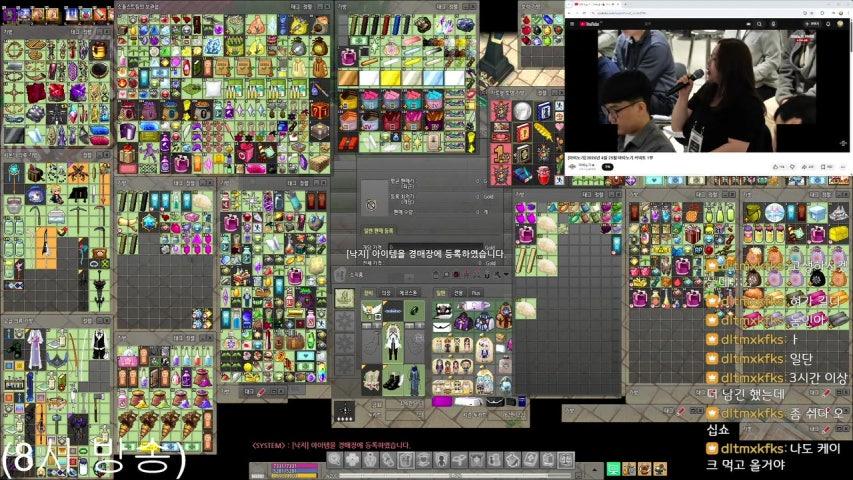Click the black Subscribe button on YouTube

[x=607, y=167]
